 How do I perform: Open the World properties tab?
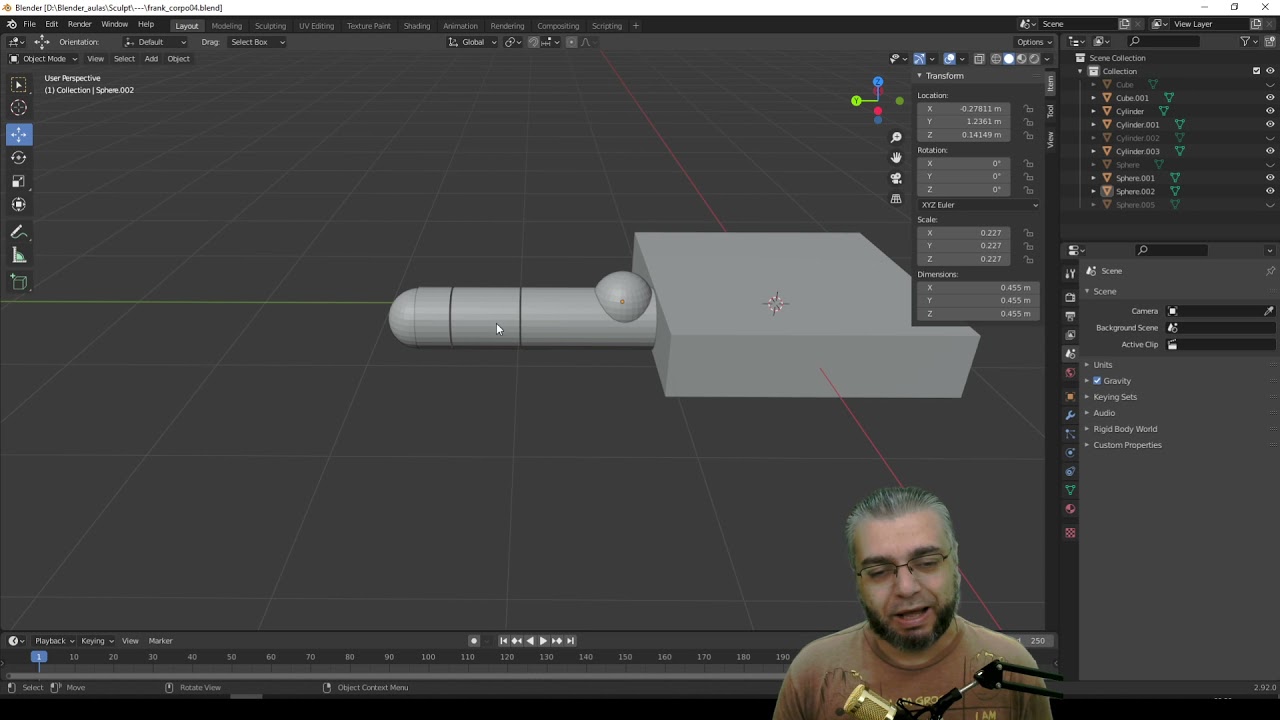point(1070,373)
